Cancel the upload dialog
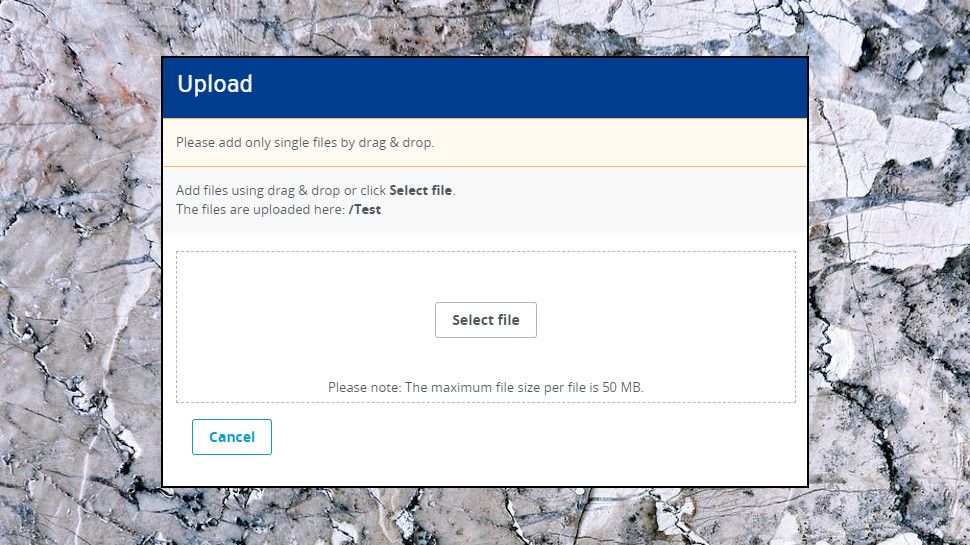 232,437
